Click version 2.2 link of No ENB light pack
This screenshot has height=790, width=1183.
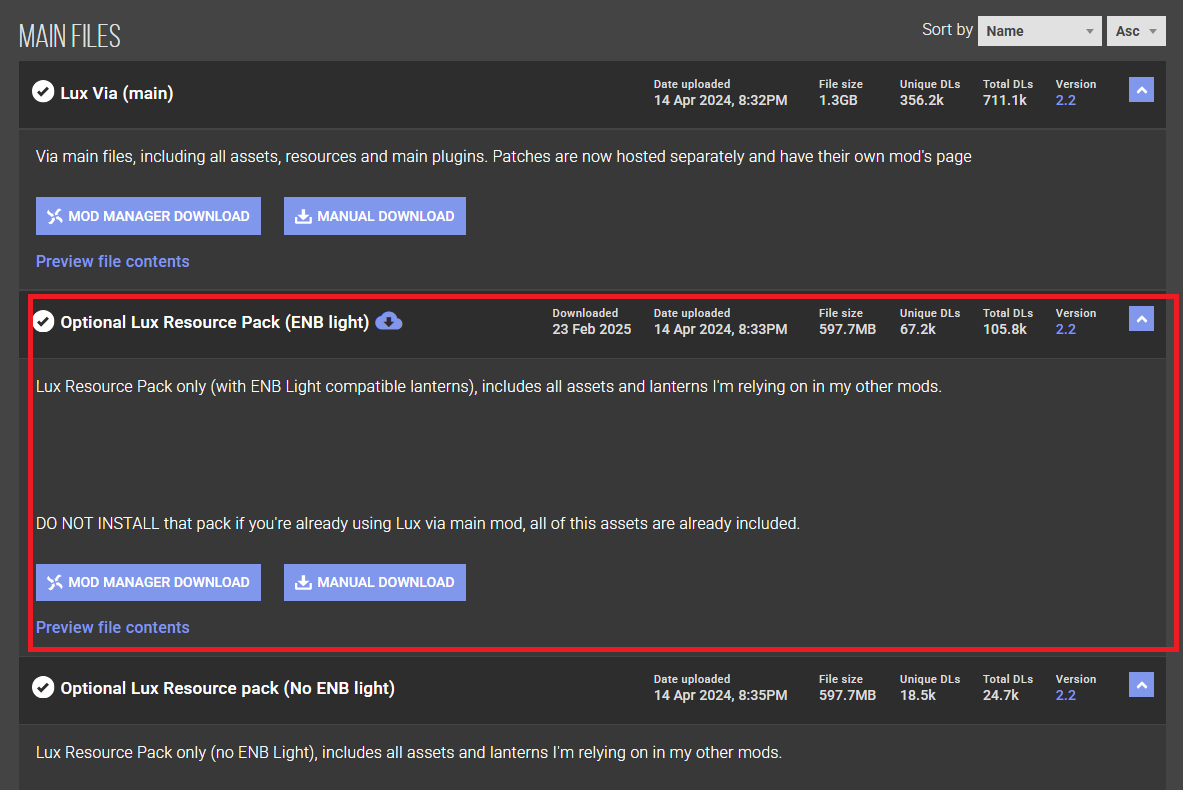tap(1065, 696)
